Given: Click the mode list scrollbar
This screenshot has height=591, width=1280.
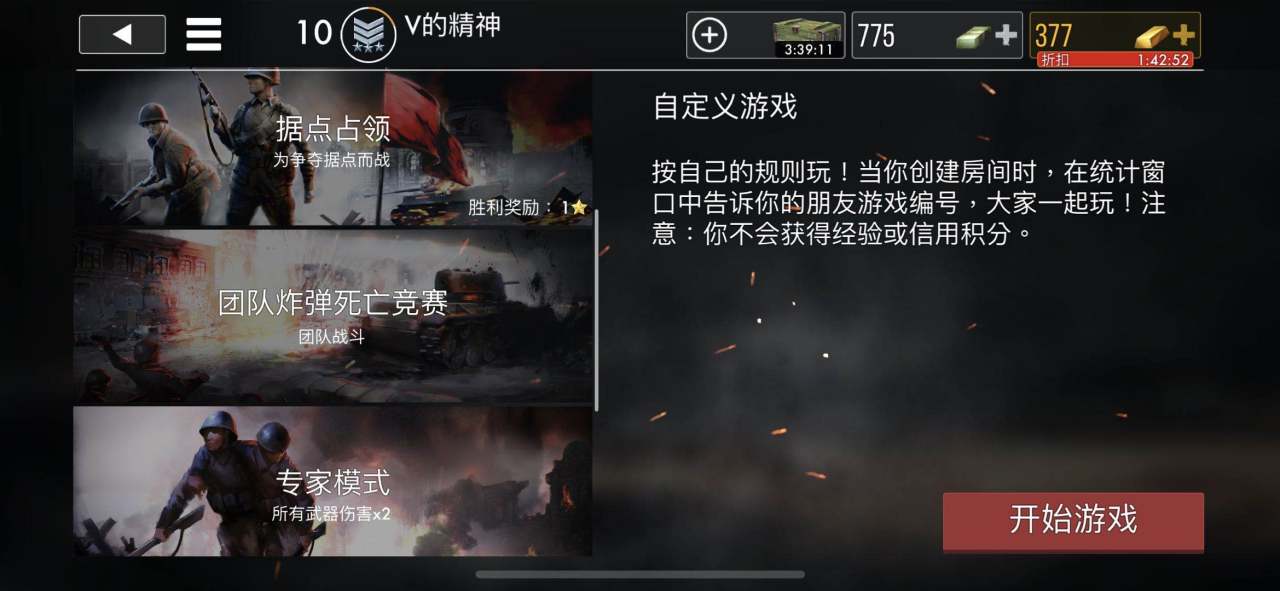Looking at the screenshot, I should (x=597, y=310).
